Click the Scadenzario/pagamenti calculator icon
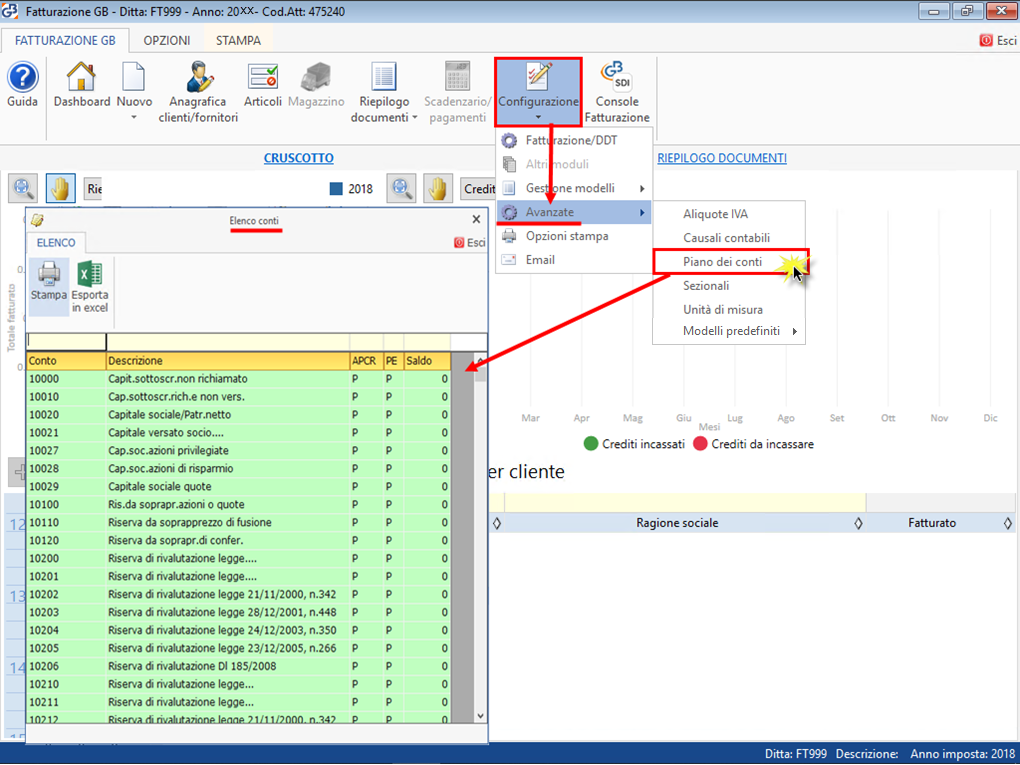The image size is (1020, 765). (457, 77)
